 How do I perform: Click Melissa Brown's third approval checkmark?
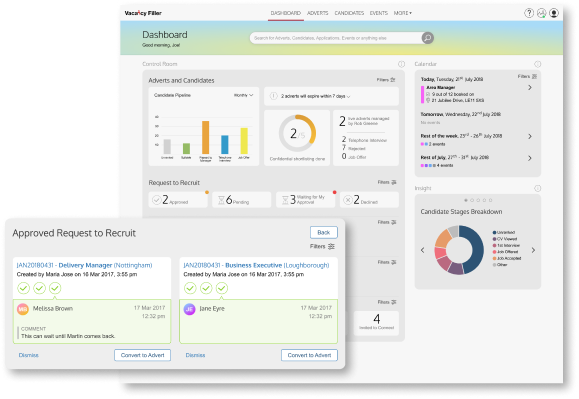[x=55, y=288]
